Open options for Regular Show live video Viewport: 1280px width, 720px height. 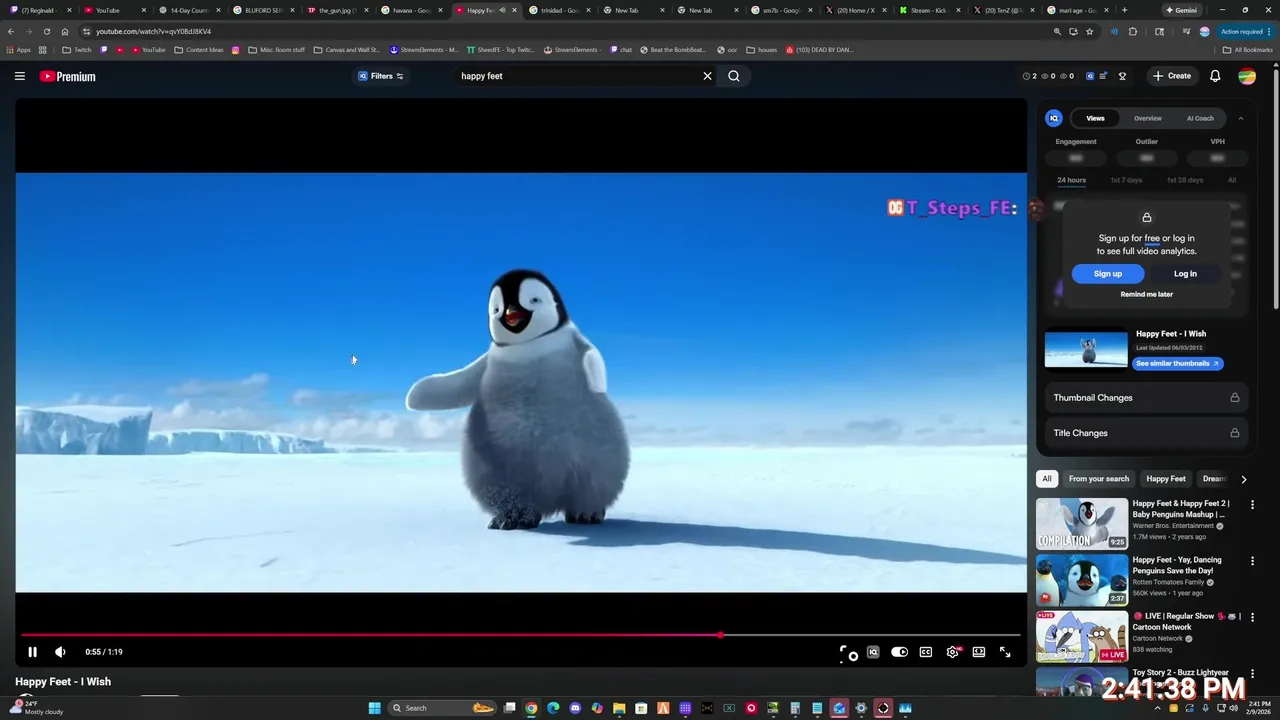[1252, 617]
